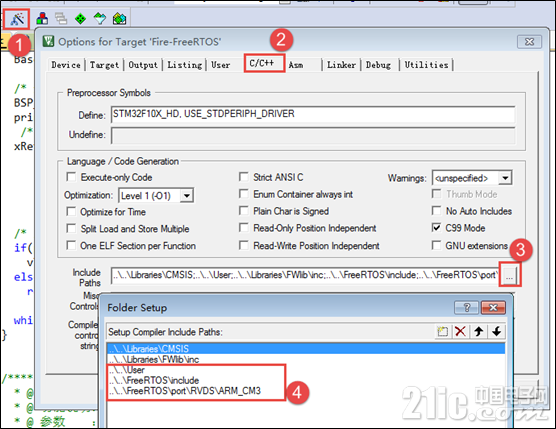This screenshot has height=429, width=556.
Task: Move include path down with down arrow
Action: tap(496, 332)
